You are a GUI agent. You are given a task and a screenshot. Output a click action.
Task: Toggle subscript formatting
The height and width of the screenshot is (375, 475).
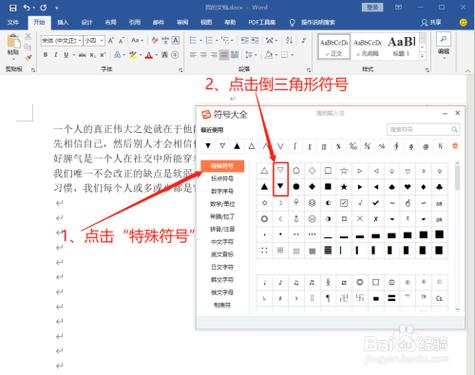[x=92, y=55]
